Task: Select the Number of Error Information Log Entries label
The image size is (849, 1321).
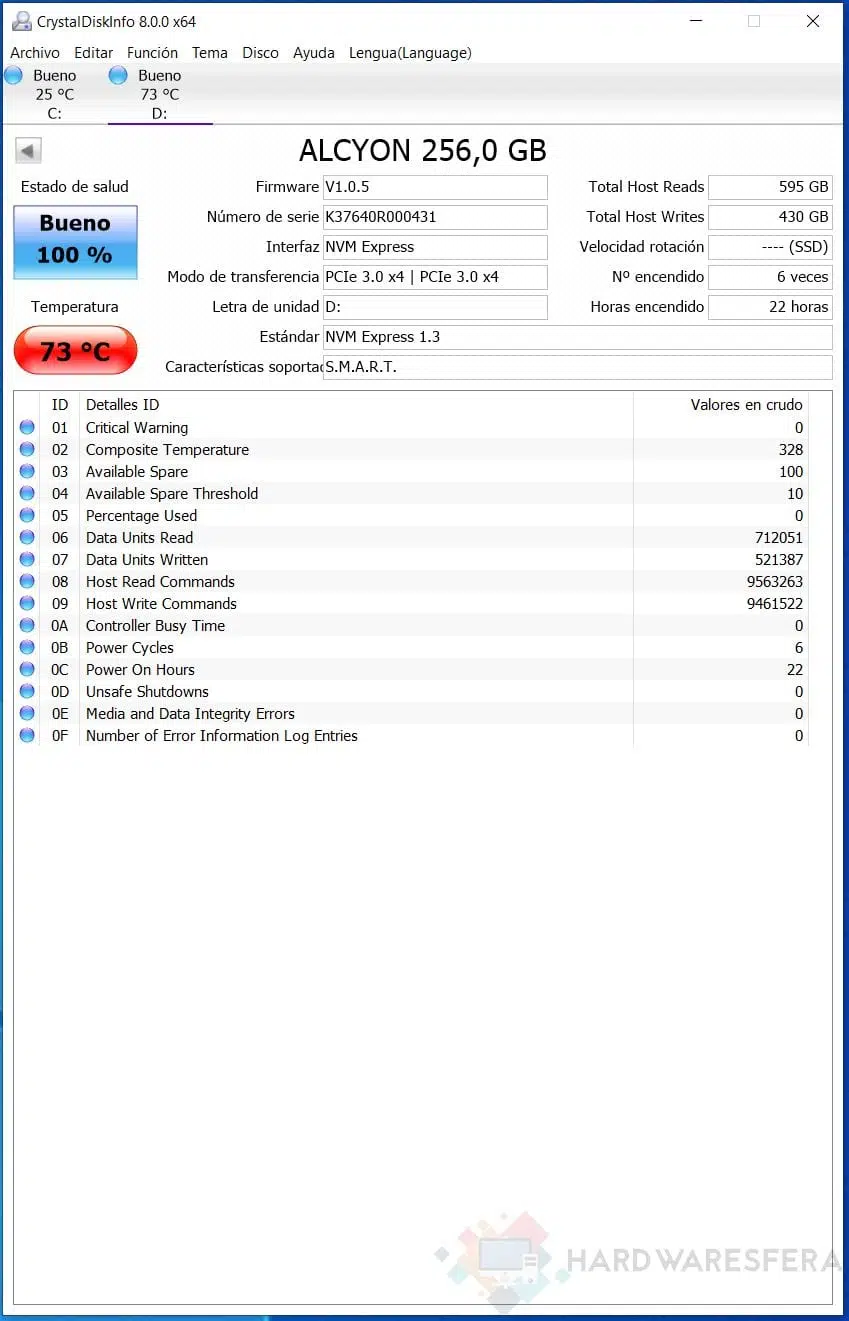Action: pos(222,735)
